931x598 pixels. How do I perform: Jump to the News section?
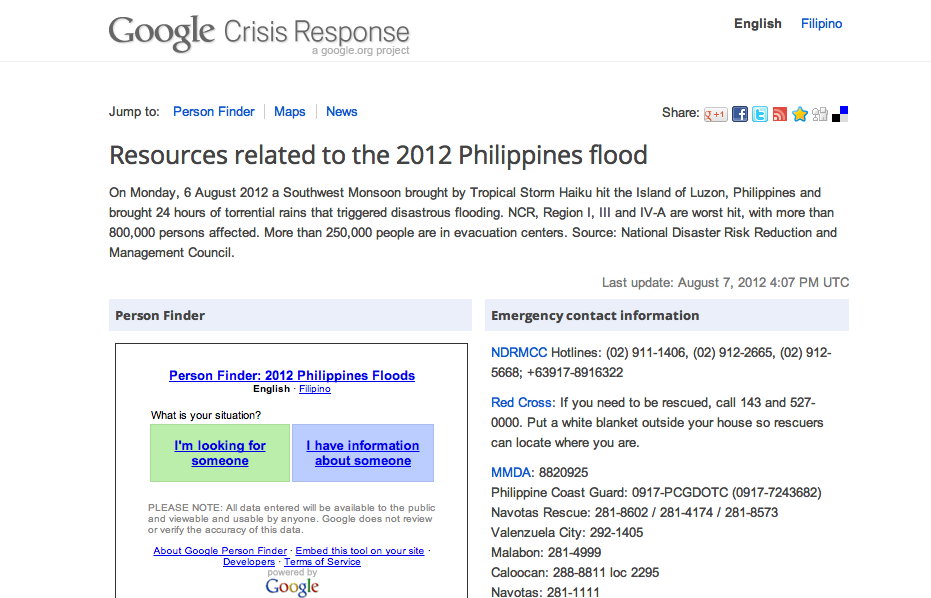[x=341, y=111]
